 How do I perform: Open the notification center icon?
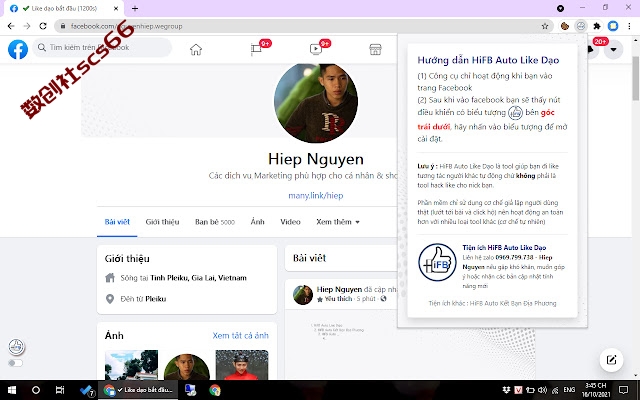click(623, 390)
